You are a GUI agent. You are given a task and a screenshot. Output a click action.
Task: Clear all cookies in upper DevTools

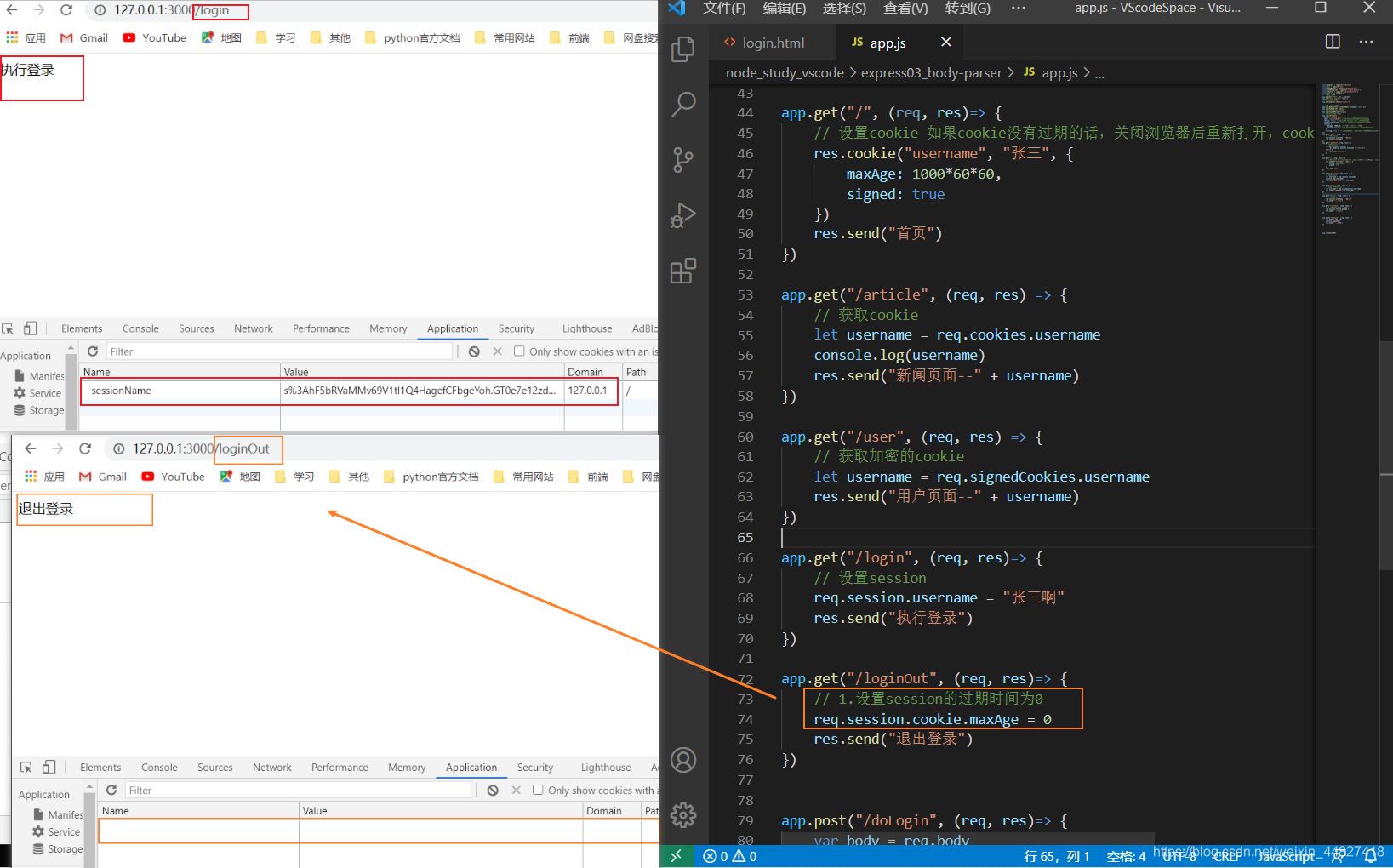tap(474, 351)
